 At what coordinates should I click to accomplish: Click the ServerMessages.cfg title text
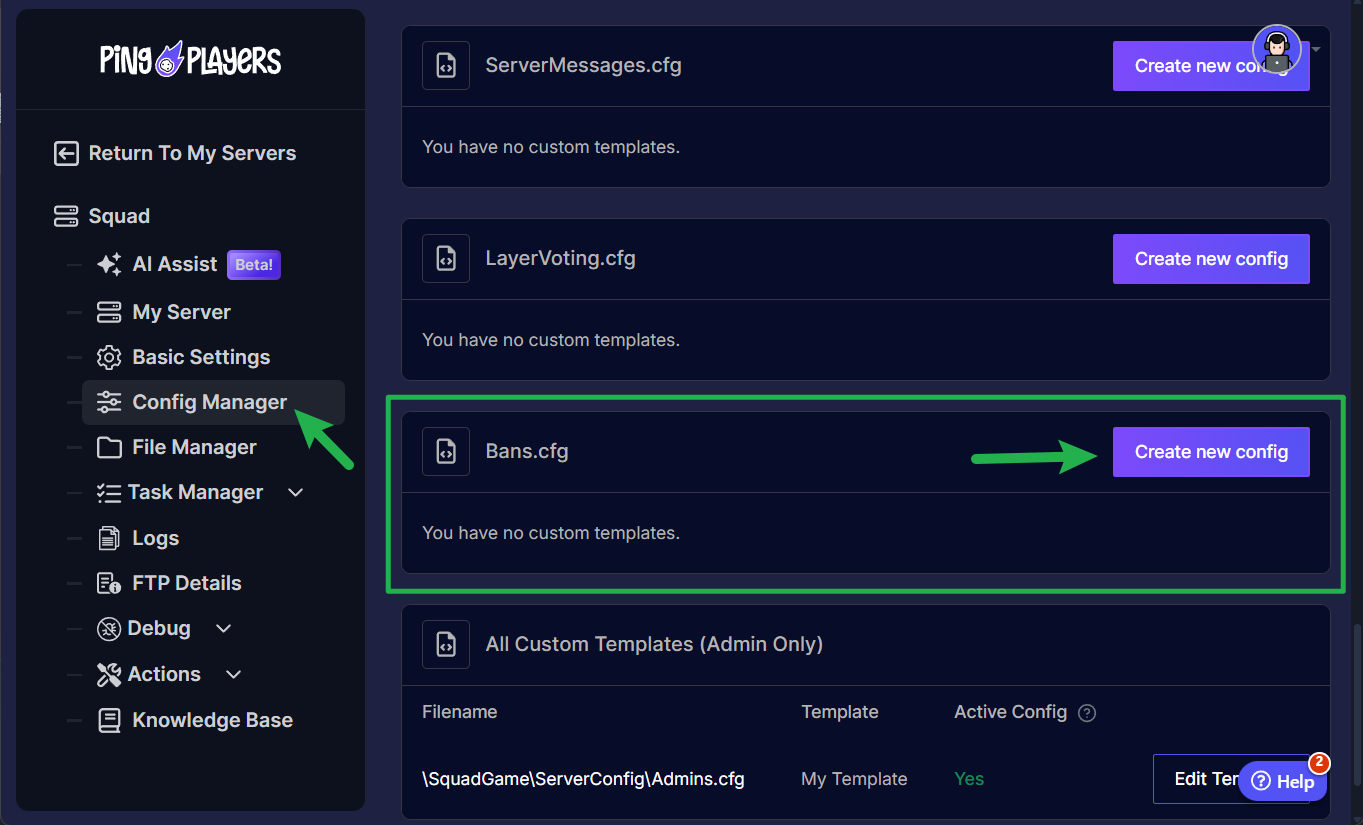coord(583,66)
